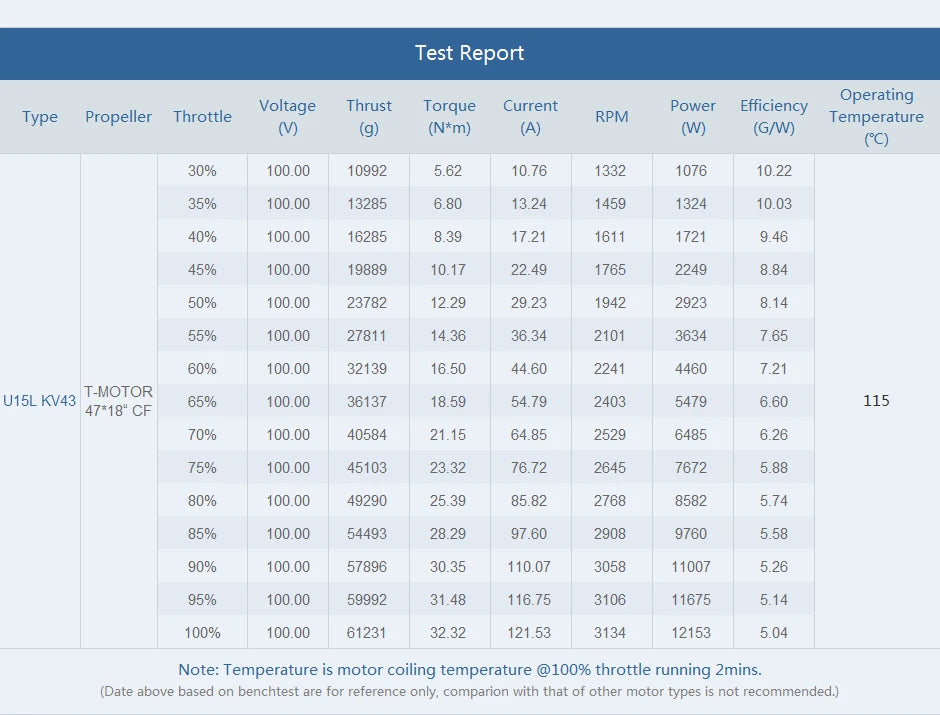
Task: Select thrust value 61231
Action: 367,632
